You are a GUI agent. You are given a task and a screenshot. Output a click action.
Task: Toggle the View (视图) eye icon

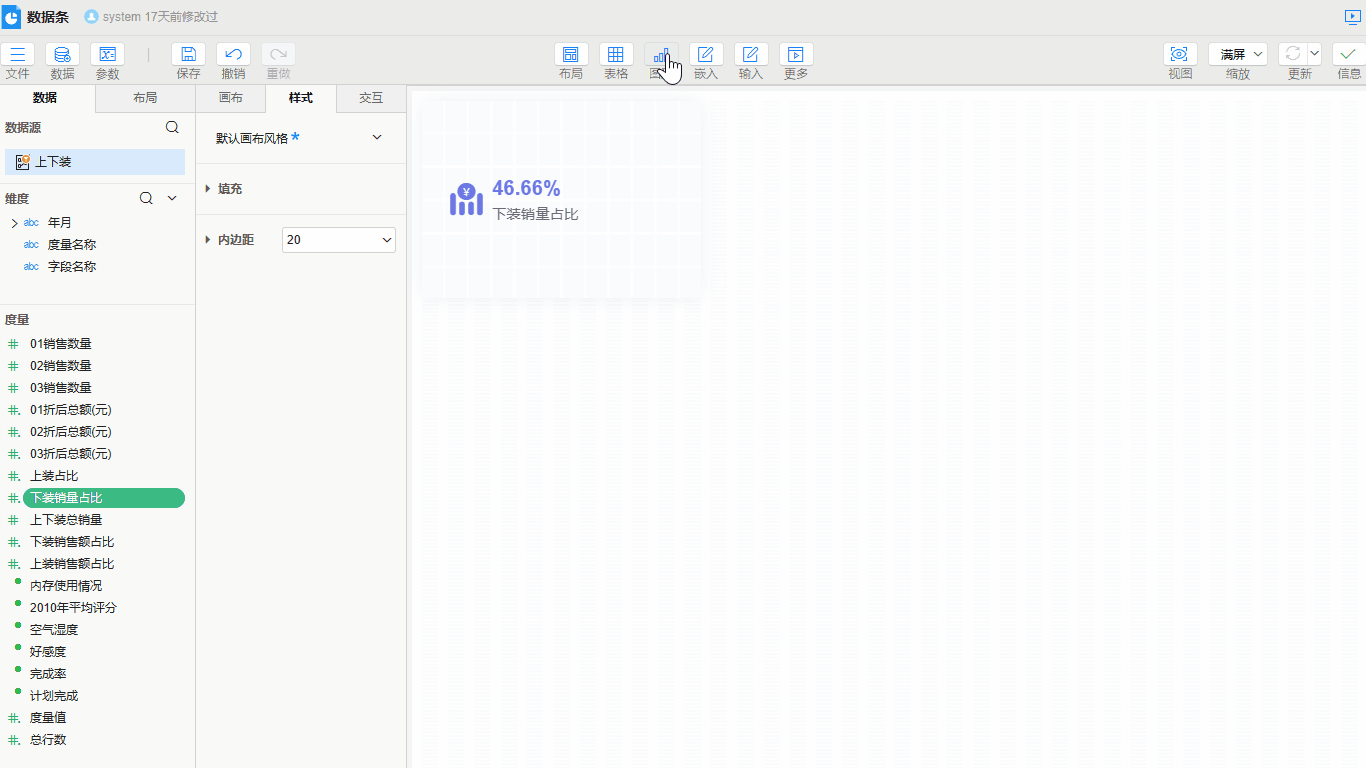click(1180, 55)
